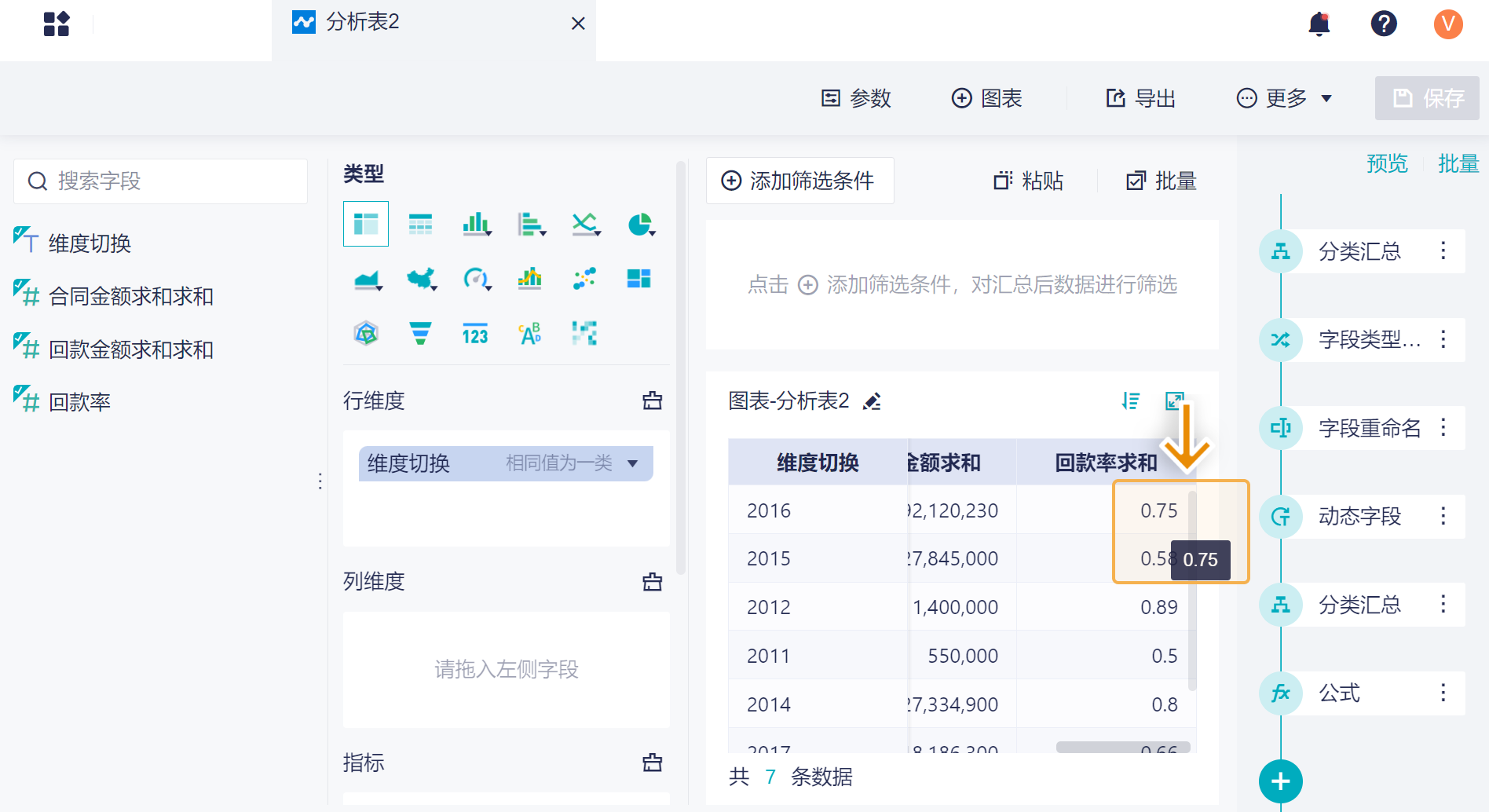This screenshot has height=812, width=1489.
Task: Click the panel resize handle dots
Action: point(320,481)
